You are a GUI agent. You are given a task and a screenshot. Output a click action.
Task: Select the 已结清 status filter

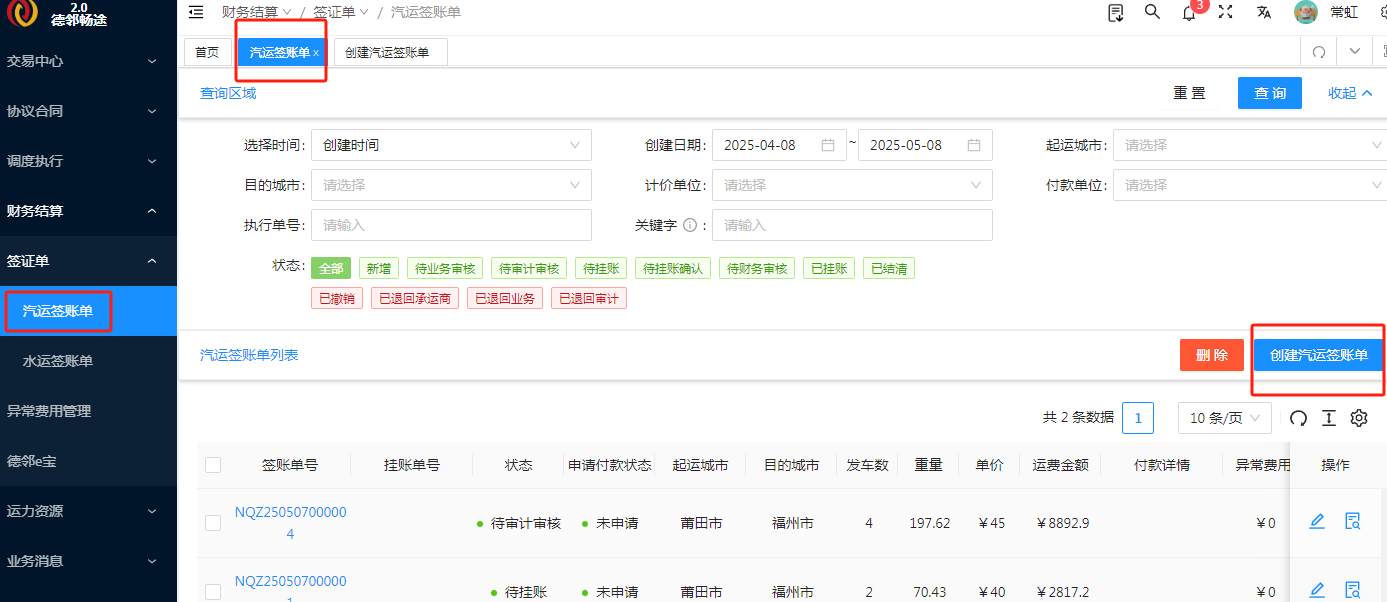(x=889, y=268)
